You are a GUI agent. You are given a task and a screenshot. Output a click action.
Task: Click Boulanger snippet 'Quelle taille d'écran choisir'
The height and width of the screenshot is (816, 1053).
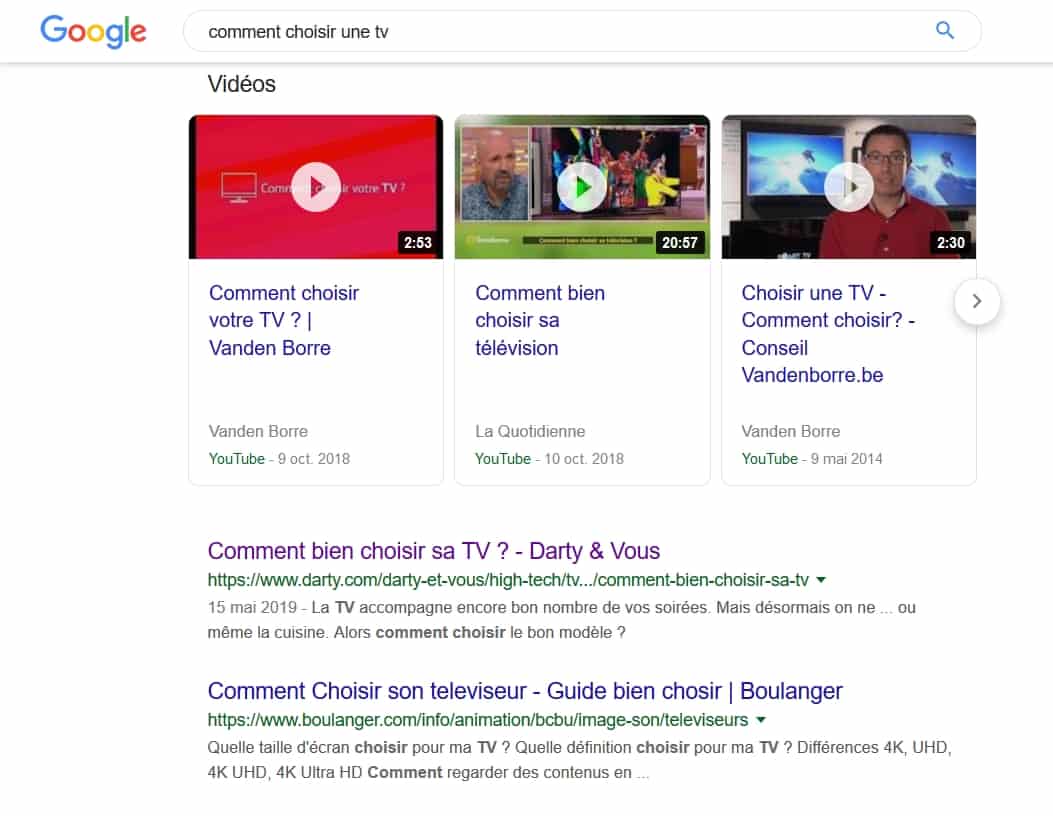[580, 760]
